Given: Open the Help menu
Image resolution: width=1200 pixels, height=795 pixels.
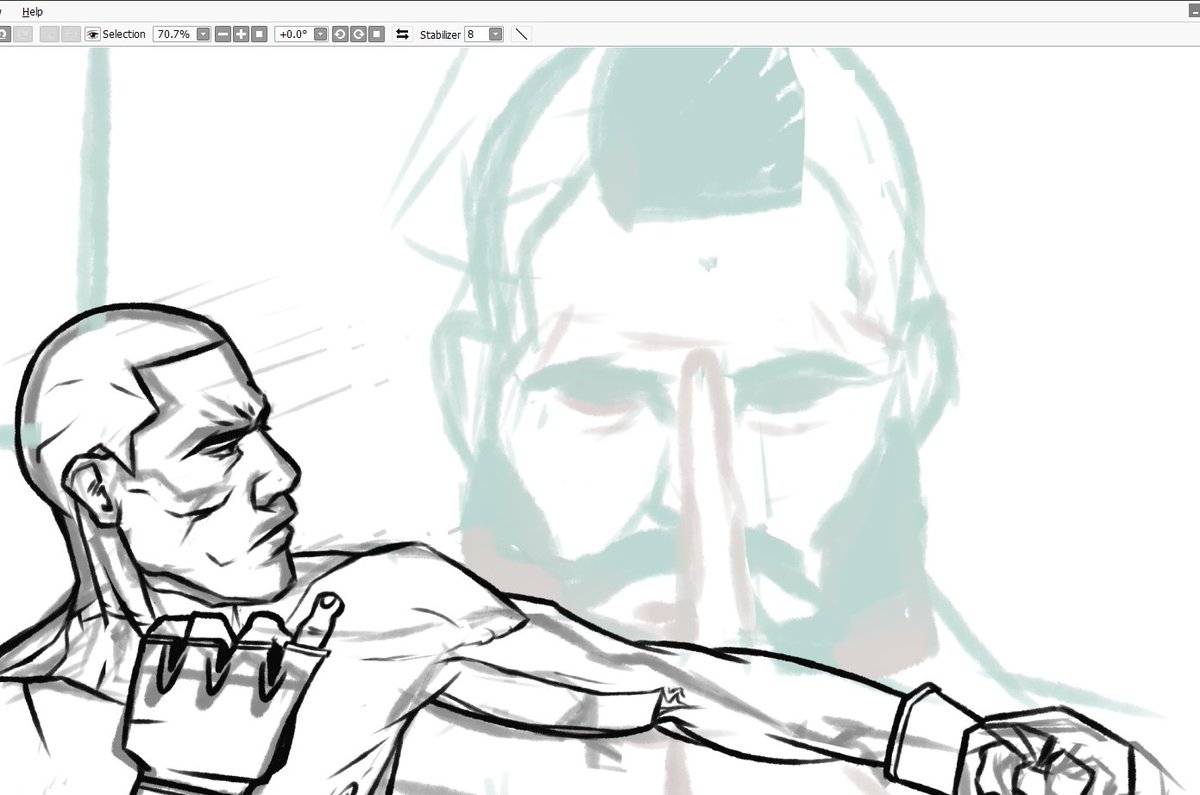Looking at the screenshot, I should click(32, 11).
